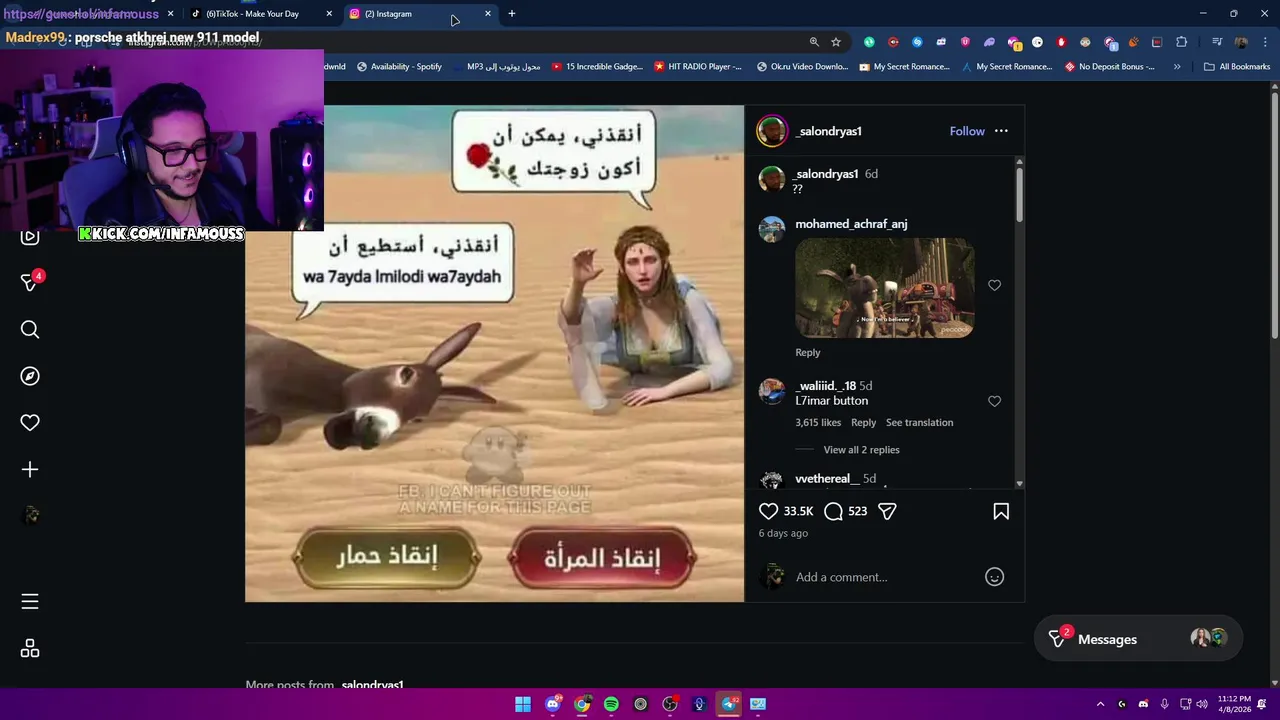Open 'Ok.ru Video Downlo...' bookmark
The height and width of the screenshot is (720, 1280).
[802, 67]
